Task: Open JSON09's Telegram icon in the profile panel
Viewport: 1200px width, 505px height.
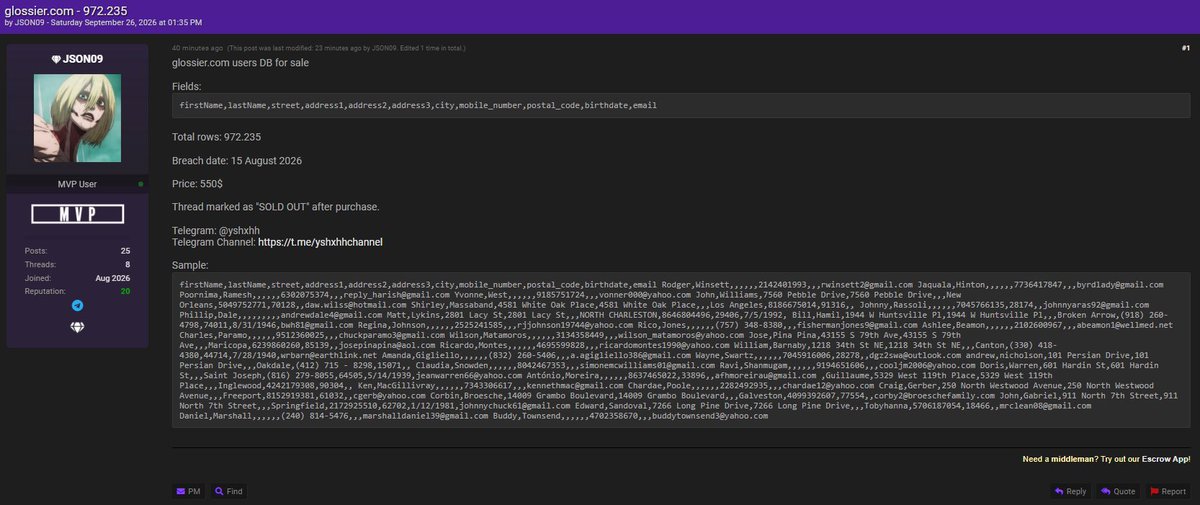Action: 77,305
